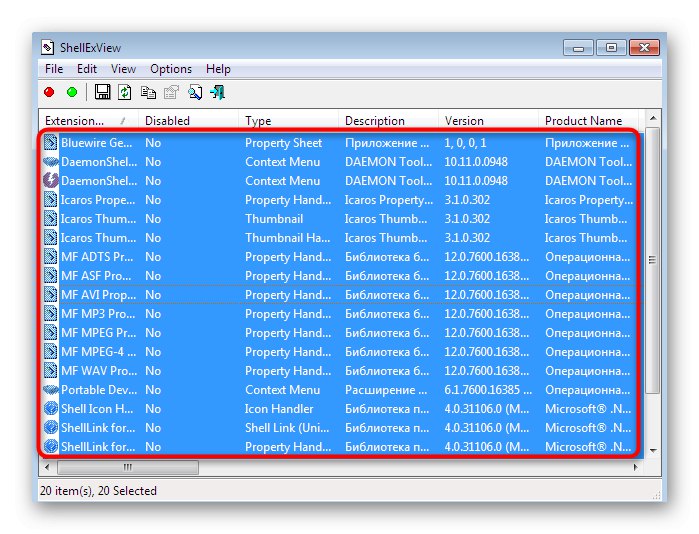The width and height of the screenshot is (699, 534).
Task: Click the Properties toolbar icon
Action: [171, 92]
